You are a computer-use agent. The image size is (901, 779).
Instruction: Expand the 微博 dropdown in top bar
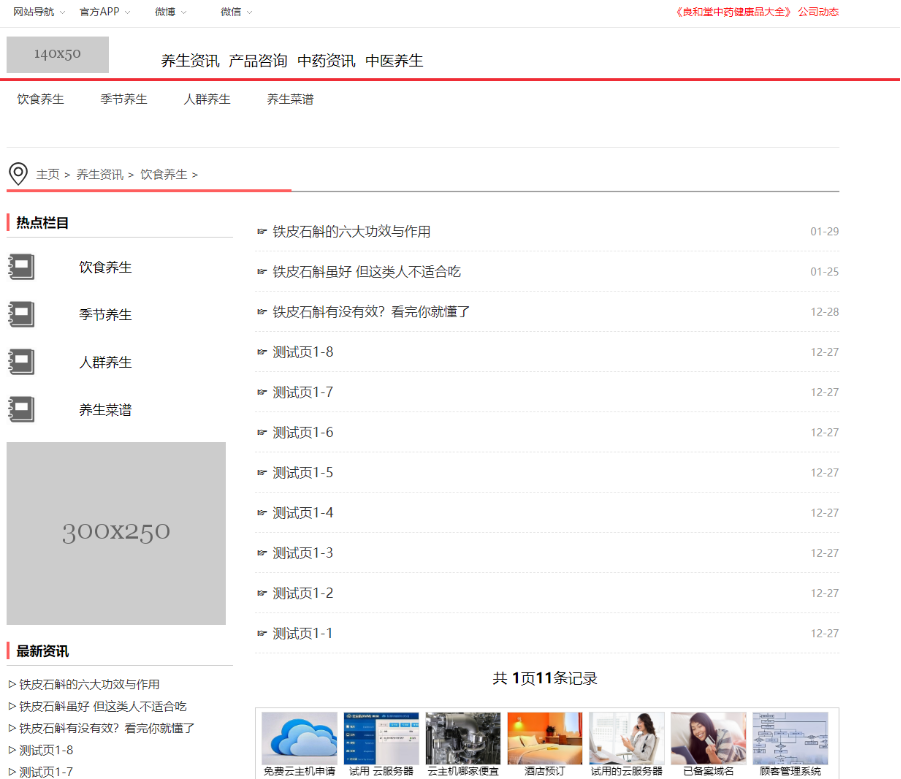170,12
